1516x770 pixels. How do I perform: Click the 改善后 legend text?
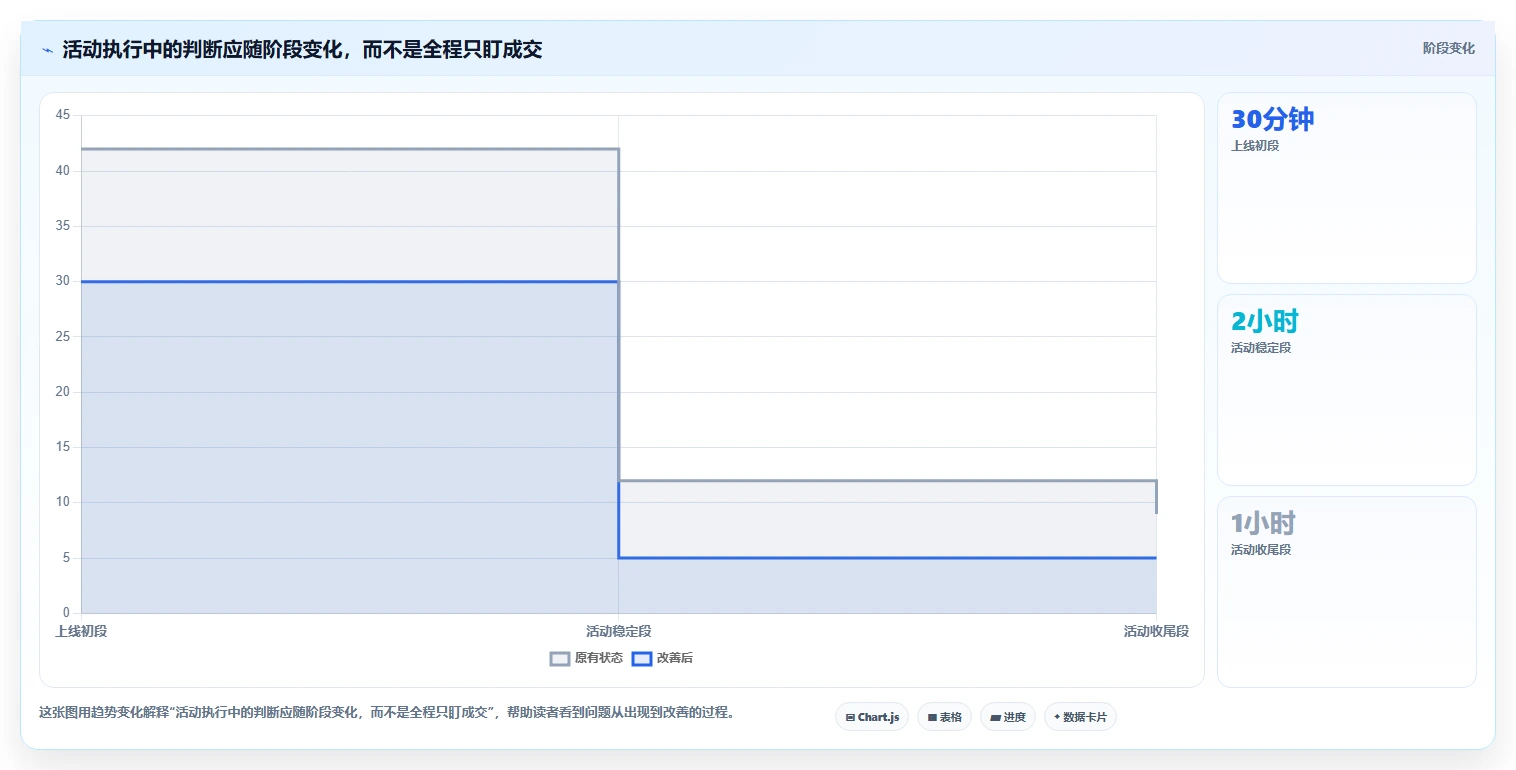coord(675,658)
